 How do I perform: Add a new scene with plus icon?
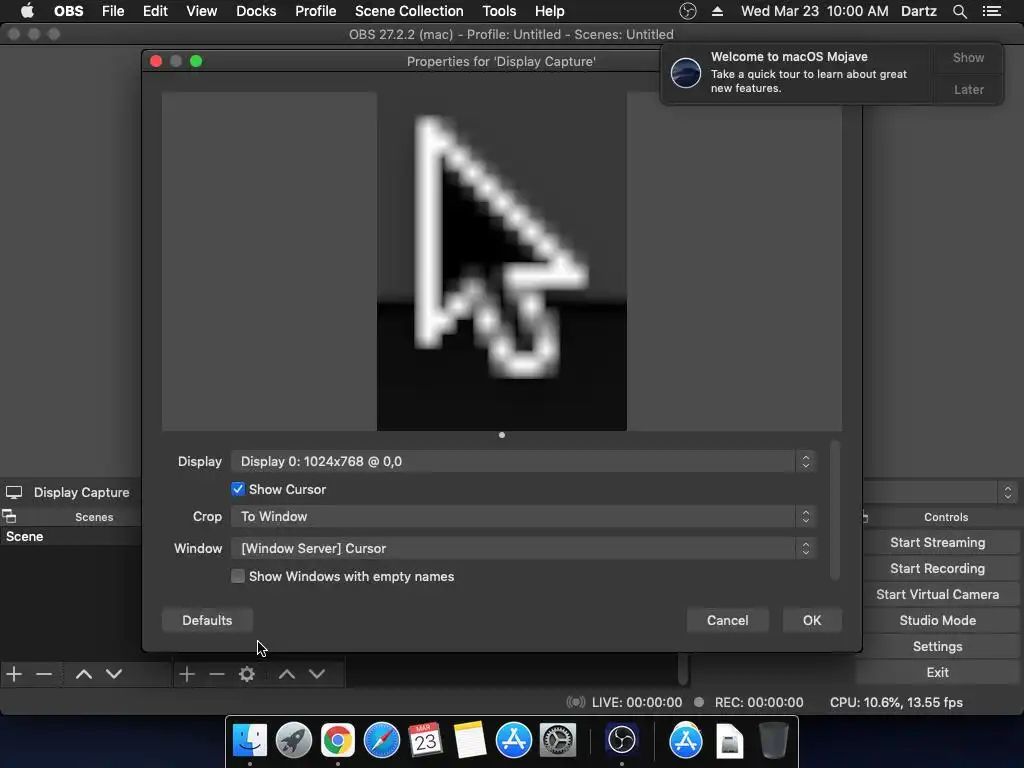pyautogui.click(x=14, y=673)
